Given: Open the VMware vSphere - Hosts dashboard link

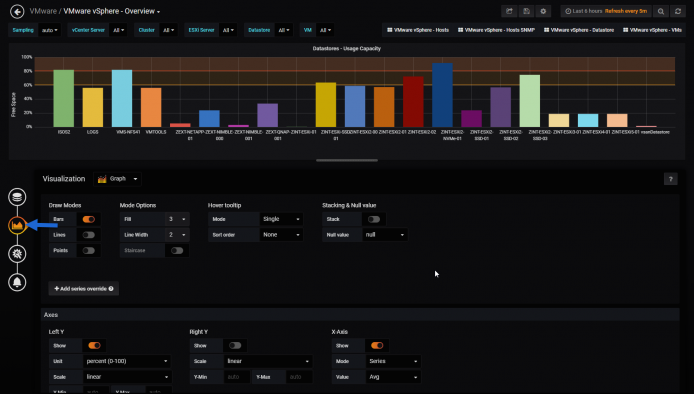Looking at the screenshot, I should [x=418, y=30].
